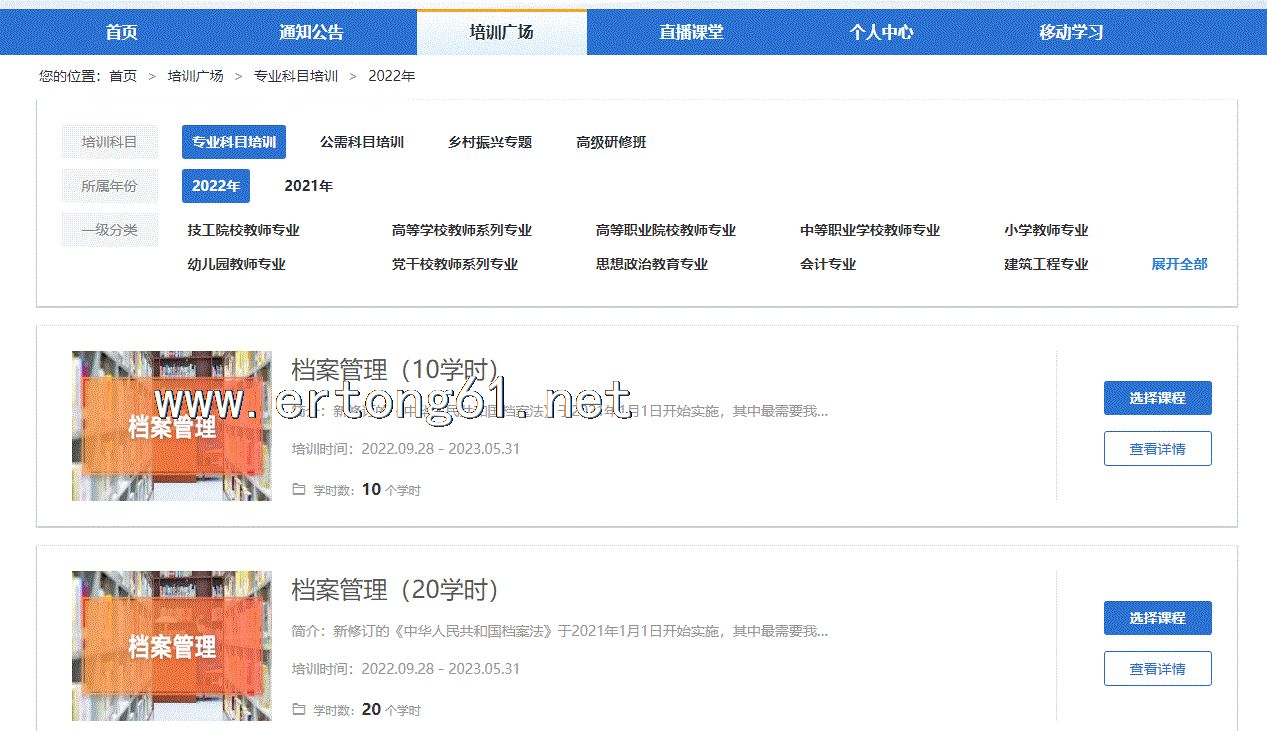The image size is (1267, 731).
Task: Click 选择课程 for 档案管理 10学时 course
Action: 1157,398
